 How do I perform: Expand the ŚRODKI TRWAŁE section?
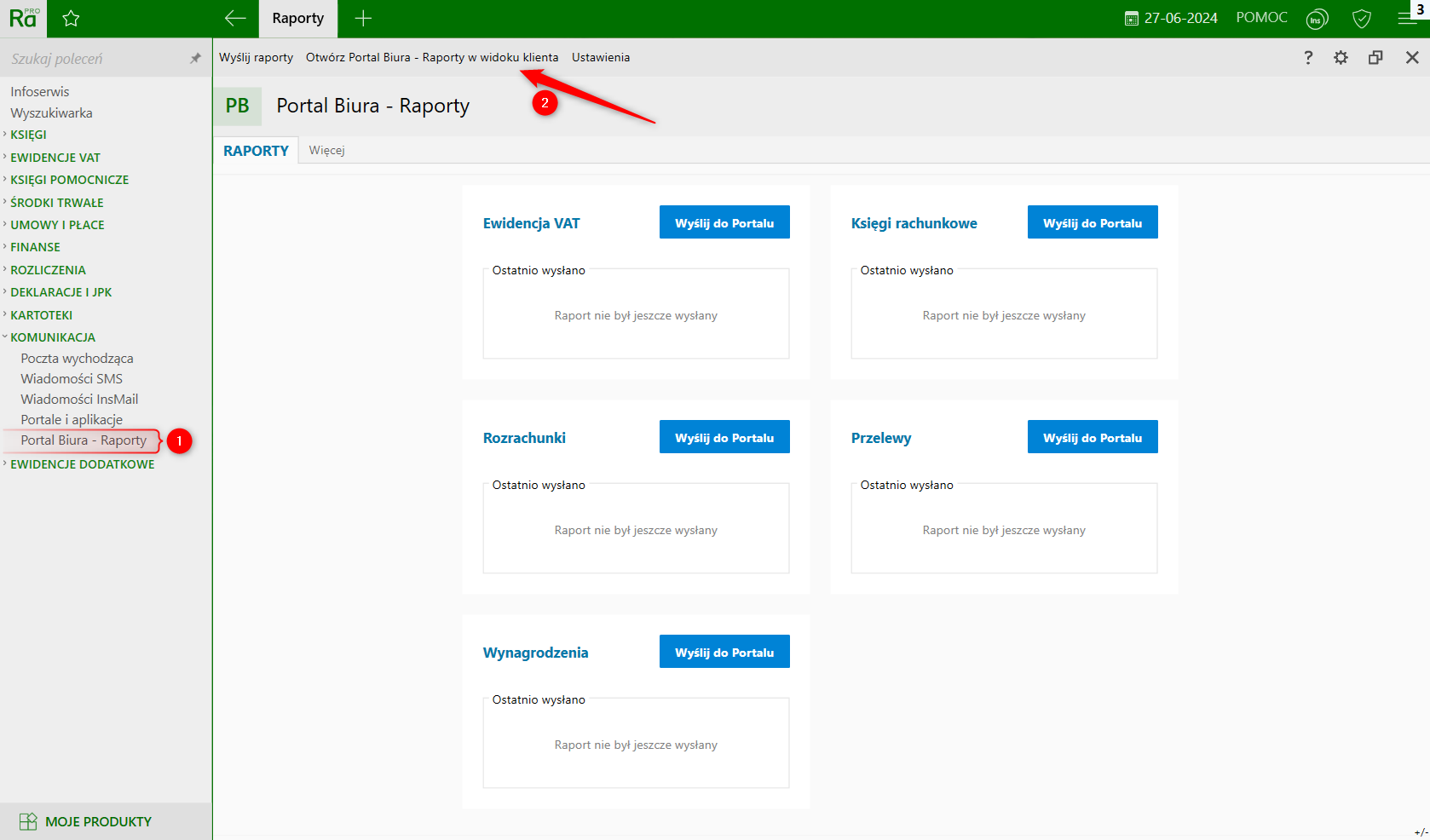coord(56,203)
